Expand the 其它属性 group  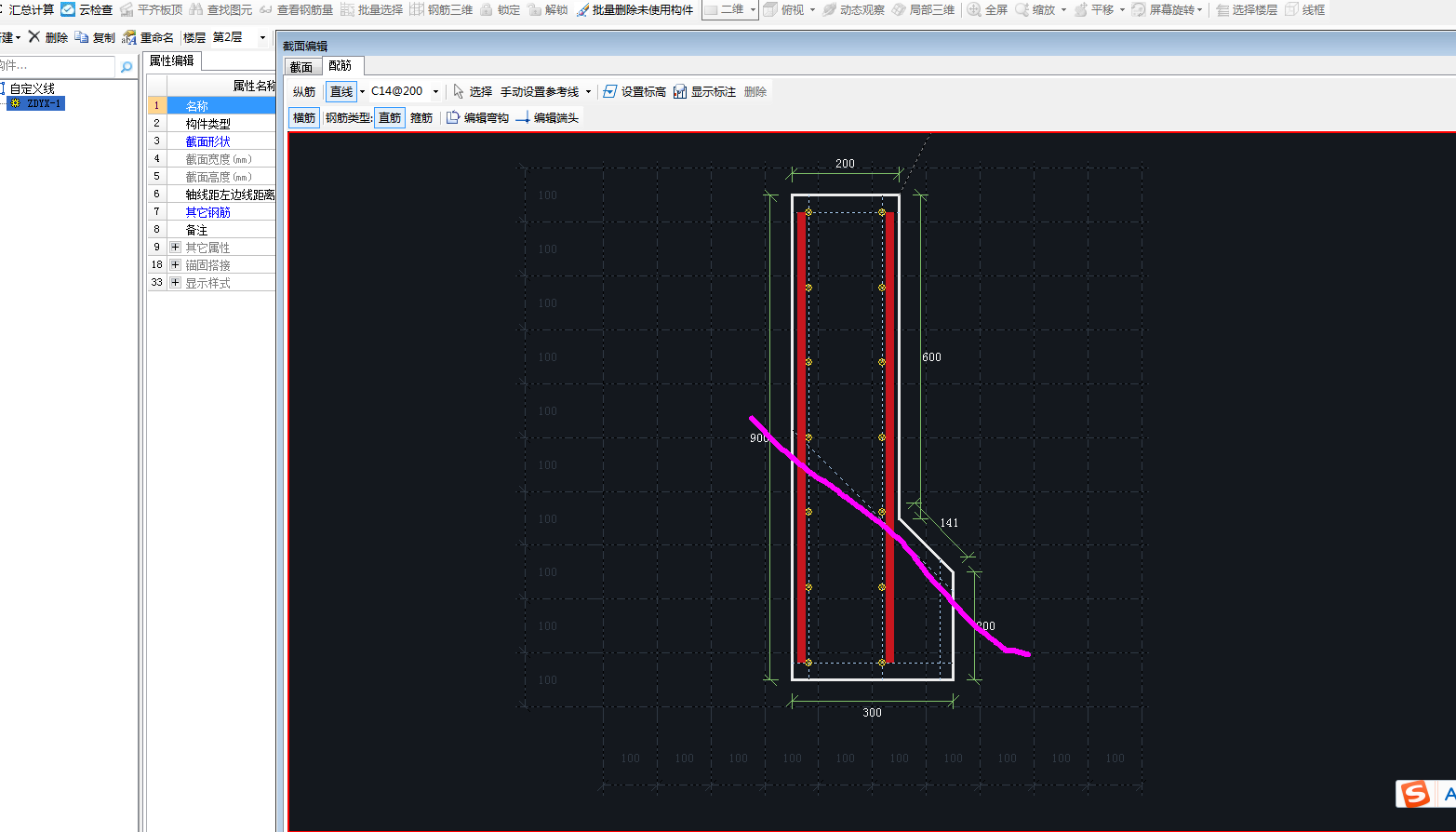[x=175, y=248]
